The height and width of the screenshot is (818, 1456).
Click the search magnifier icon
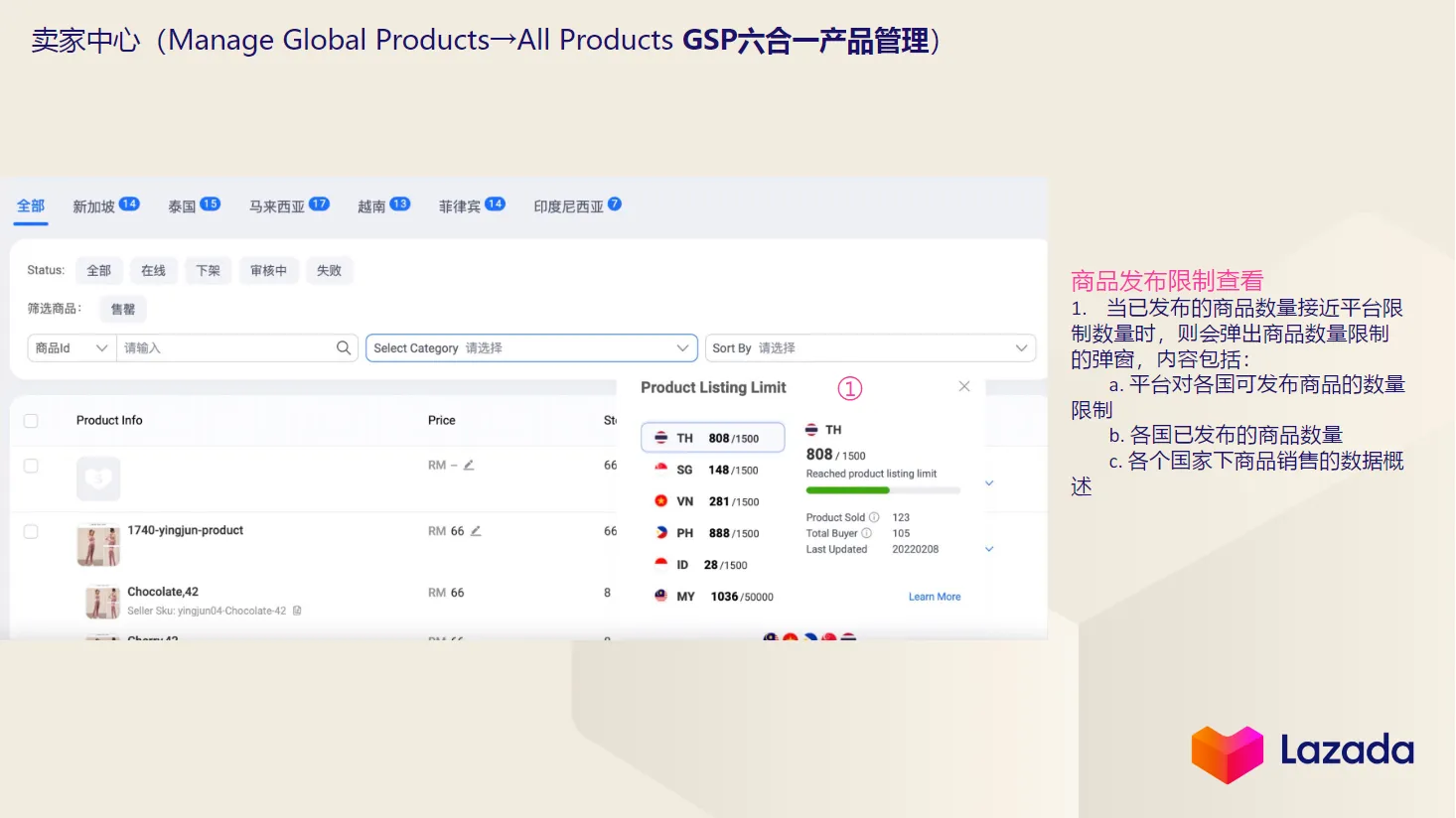(343, 347)
